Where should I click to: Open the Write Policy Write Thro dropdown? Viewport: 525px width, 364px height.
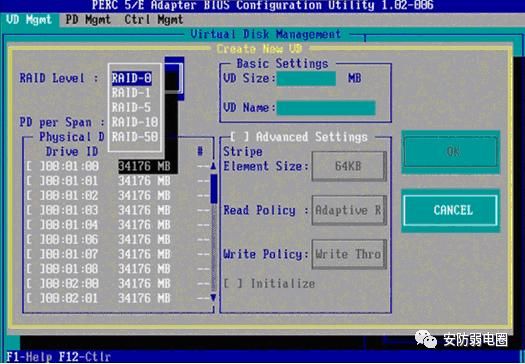point(349,254)
